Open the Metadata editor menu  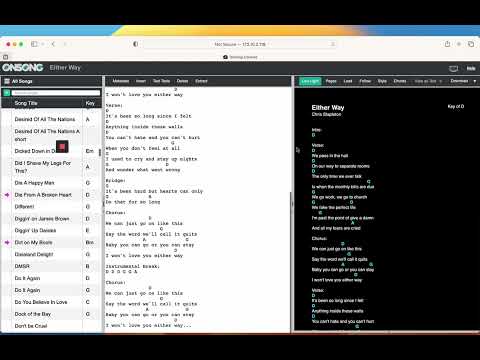tap(120, 81)
